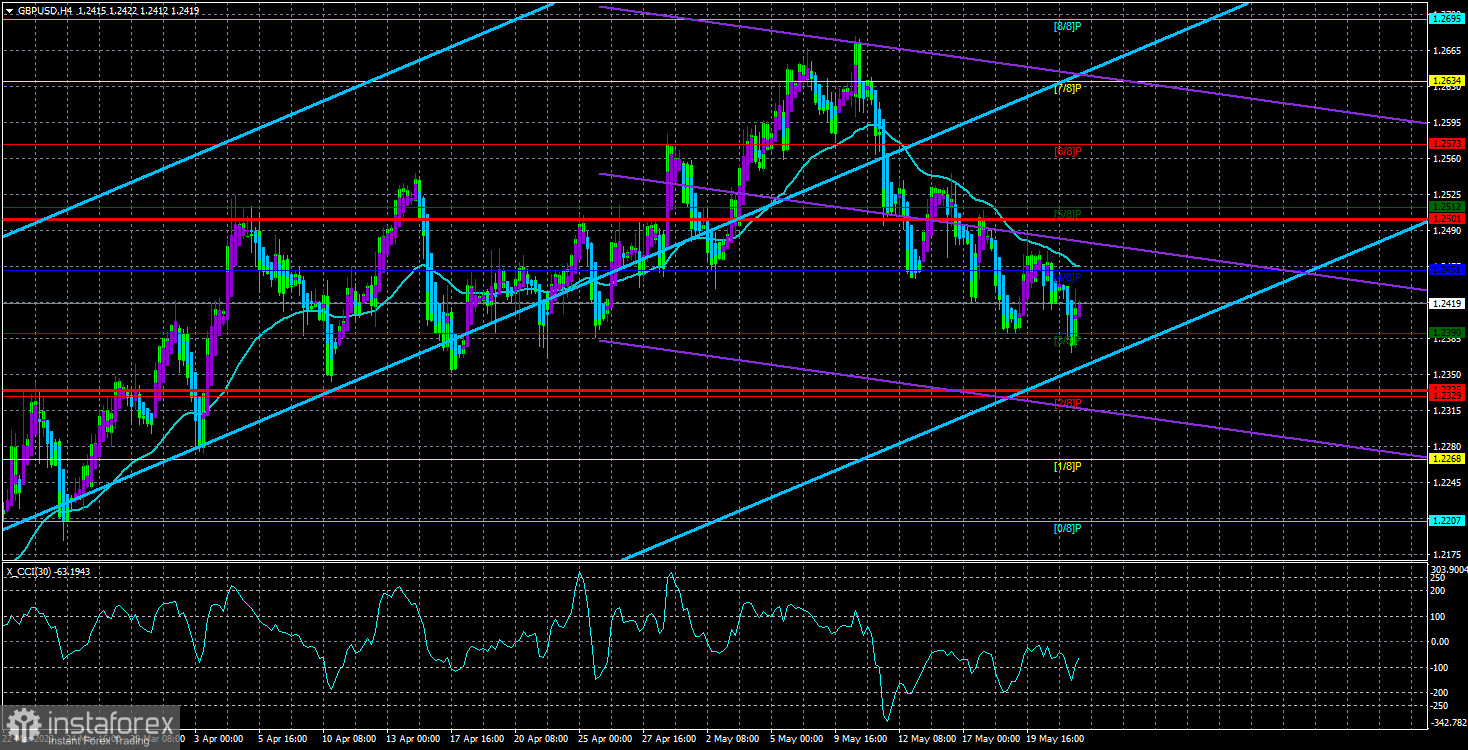Select the red [2/8]P level label
1468x750 pixels.
click(x=1066, y=403)
